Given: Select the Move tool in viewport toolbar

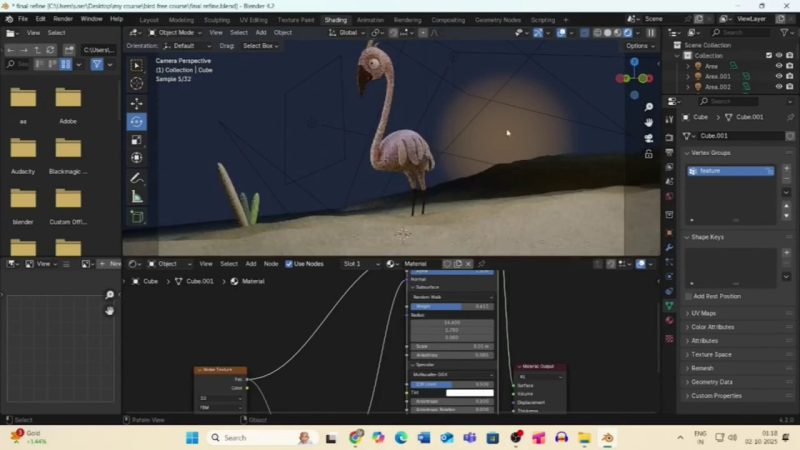Looking at the screenshot, I should click(x=136, y=103).
